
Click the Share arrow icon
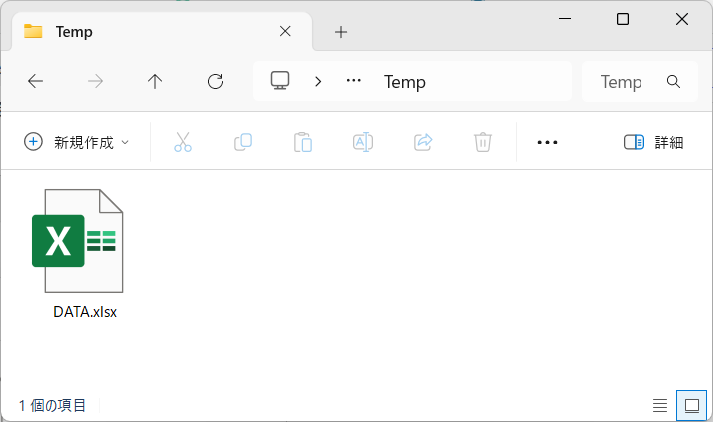[x=423, y=142]
